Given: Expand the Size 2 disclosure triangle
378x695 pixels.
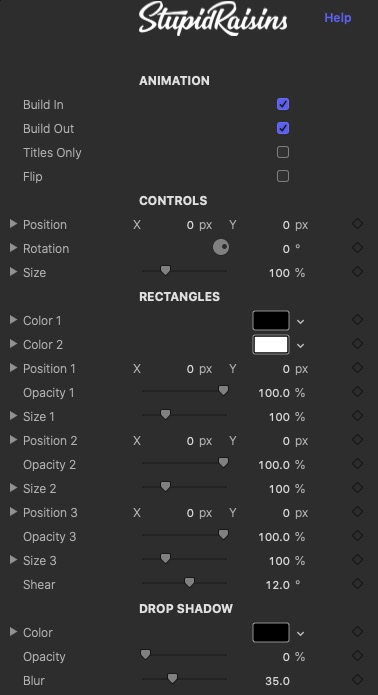Looking at the screenshot, I should 13,488.
